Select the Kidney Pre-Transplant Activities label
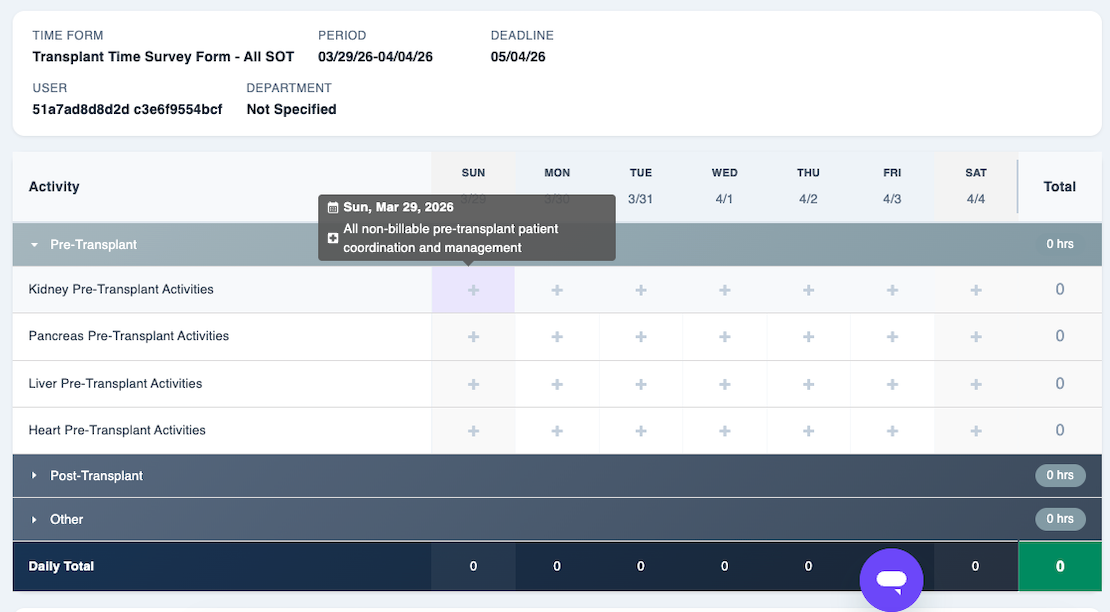 121,289
